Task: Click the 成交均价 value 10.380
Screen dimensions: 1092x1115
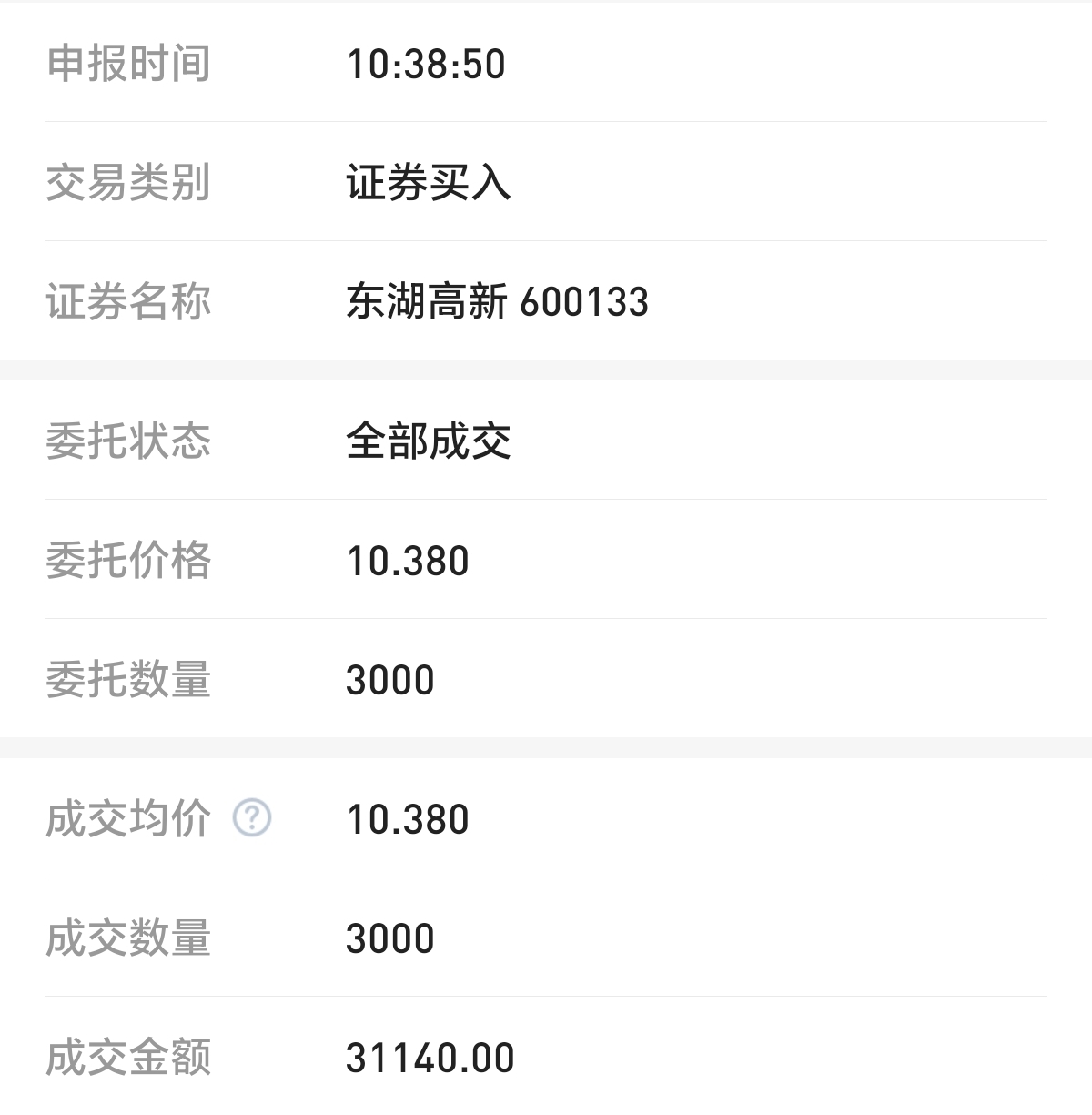Action: tap(408, 819)
